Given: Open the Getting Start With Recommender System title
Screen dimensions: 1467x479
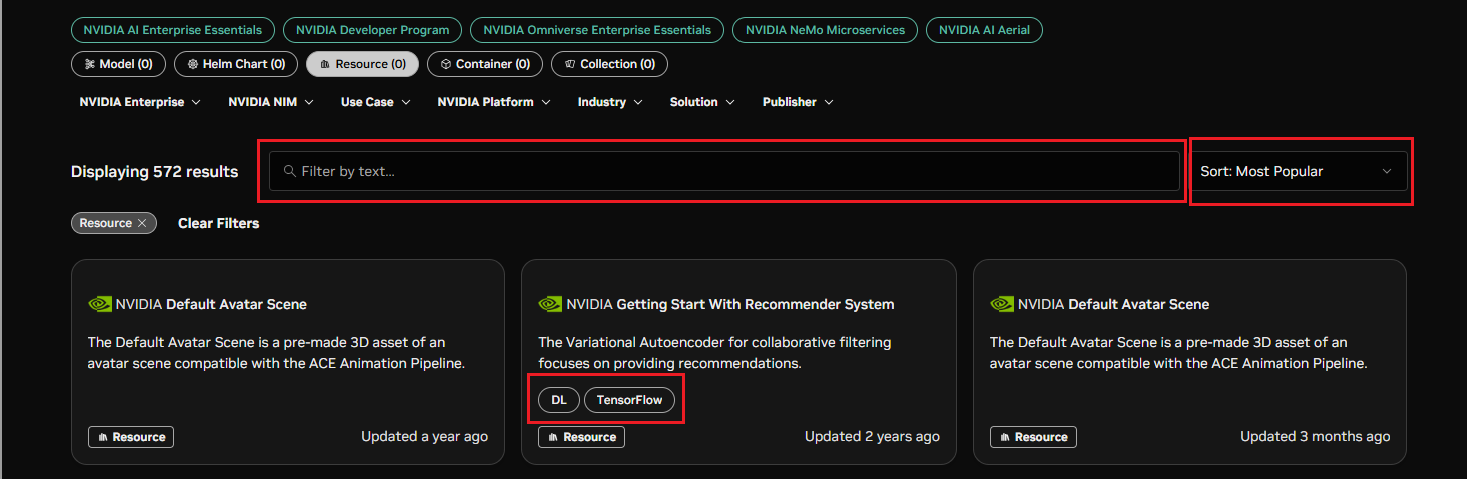Looking at the screenshot, I should point(755,304).
